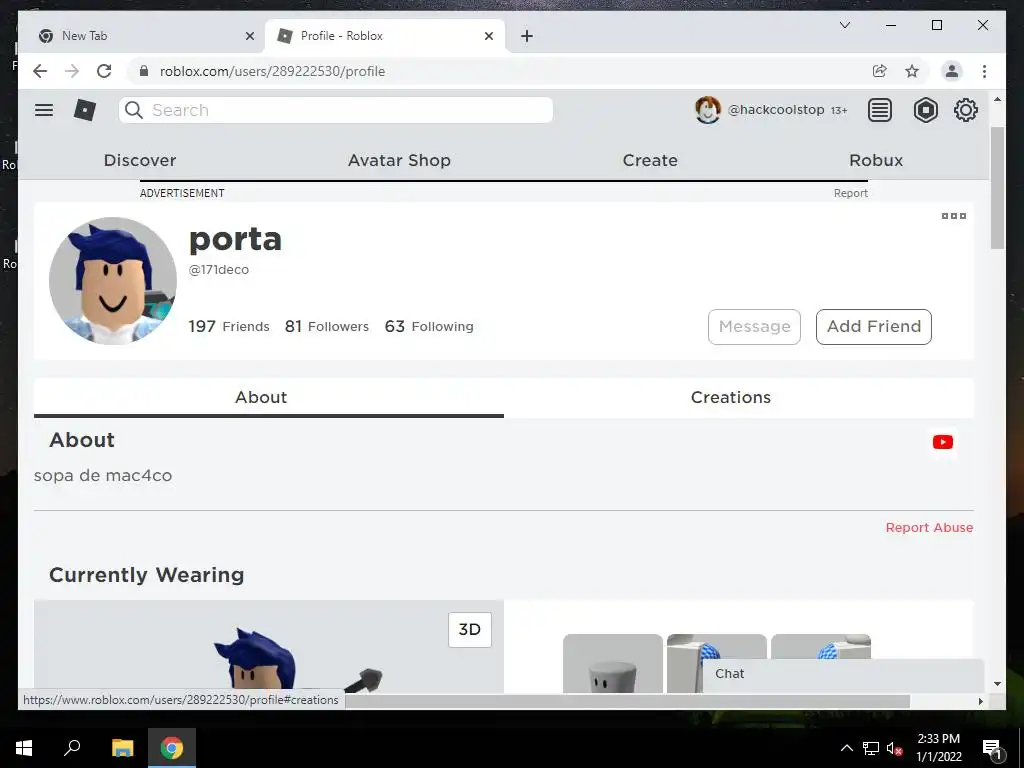
Task: Open the Discover menu item
Action: 140,160
